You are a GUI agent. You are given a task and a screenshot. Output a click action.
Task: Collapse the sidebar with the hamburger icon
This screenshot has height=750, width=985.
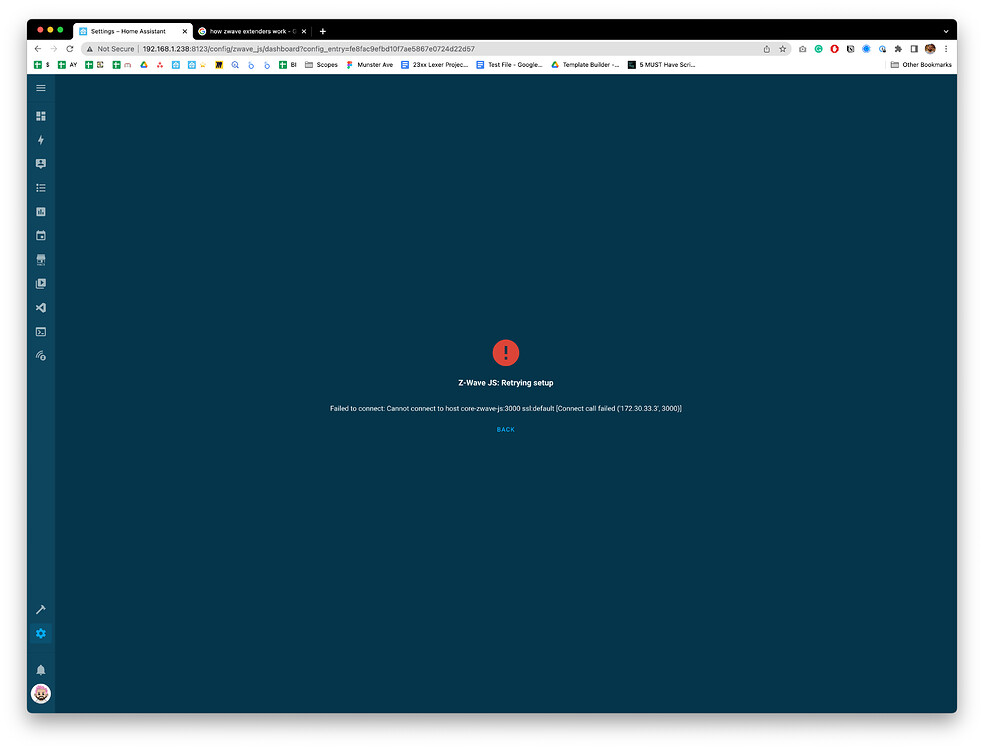(40, 87)
